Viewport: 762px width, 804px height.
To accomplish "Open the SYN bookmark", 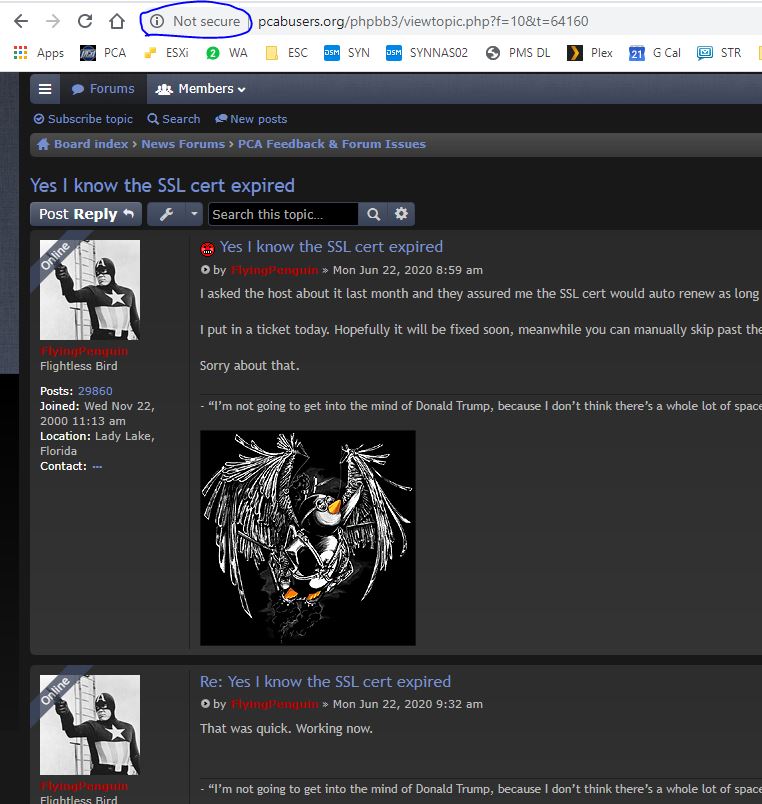I will [x=347, y=53].
